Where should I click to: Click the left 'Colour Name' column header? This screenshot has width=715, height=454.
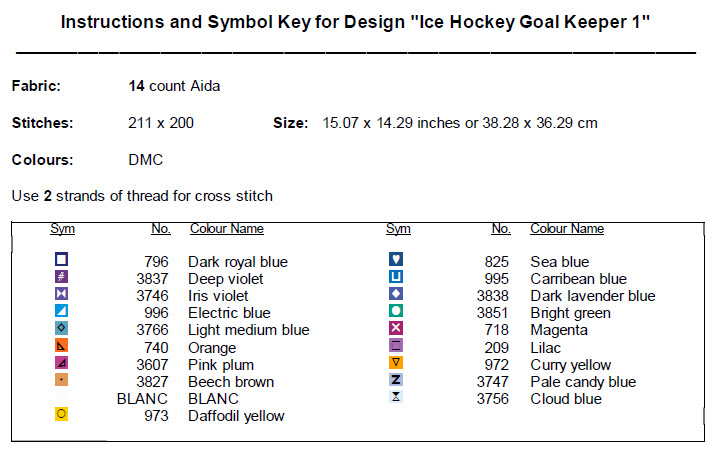pos(226,229)
